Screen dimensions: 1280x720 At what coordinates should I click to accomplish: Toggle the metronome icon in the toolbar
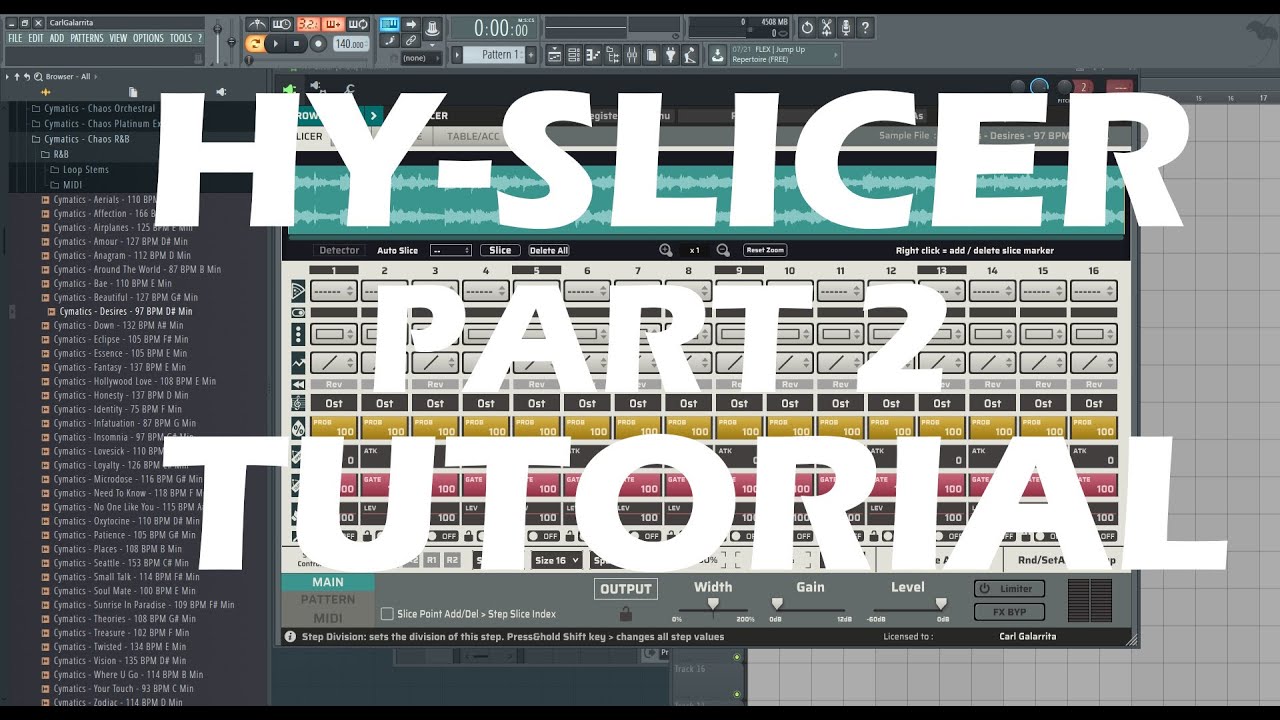click(x=257, y=24)
